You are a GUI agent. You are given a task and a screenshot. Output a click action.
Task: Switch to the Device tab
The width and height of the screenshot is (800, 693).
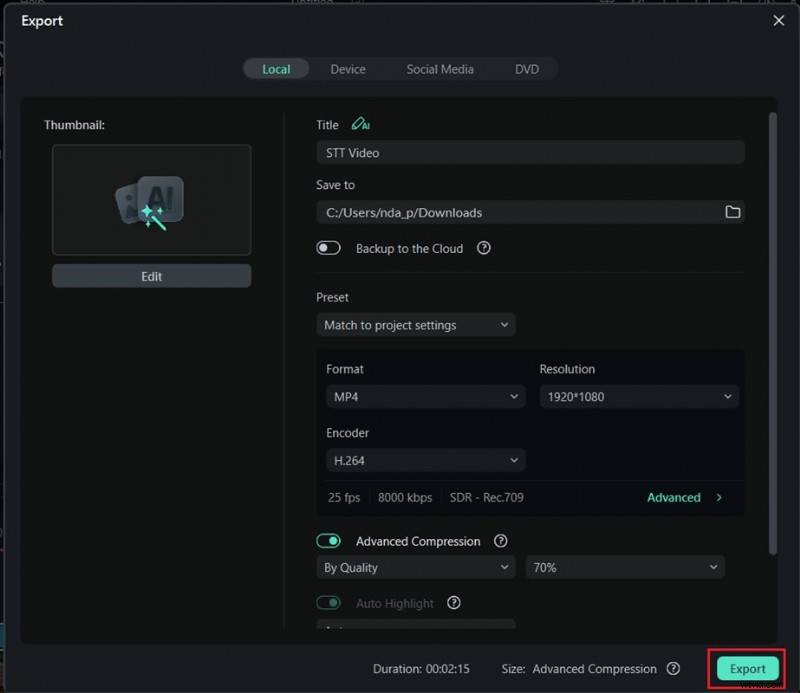348,69
